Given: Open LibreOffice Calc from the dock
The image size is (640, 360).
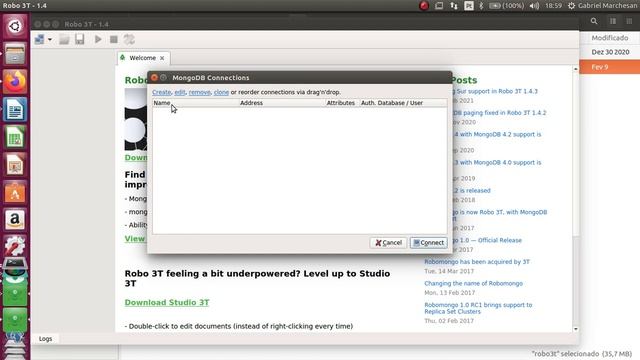Looking at the screenshot, I should [x=15, y=137].
